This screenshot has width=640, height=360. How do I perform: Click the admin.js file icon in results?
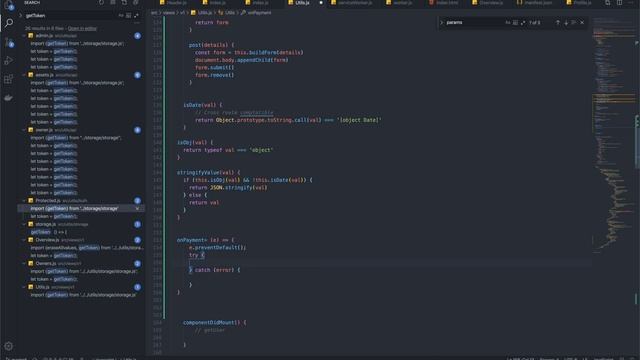point(31,36)
